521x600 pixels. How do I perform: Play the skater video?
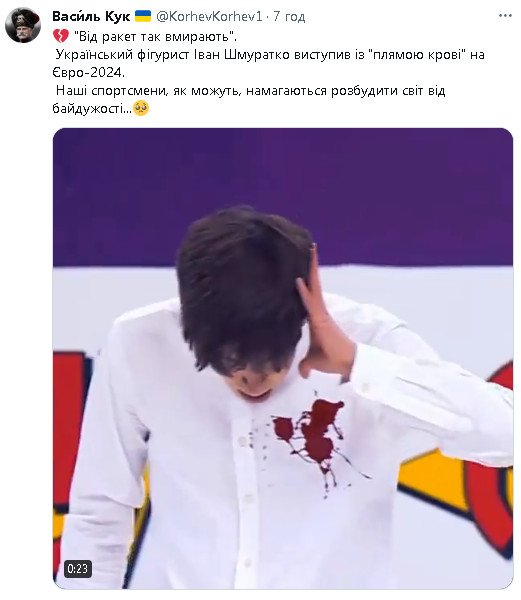(x=283, y=359)
